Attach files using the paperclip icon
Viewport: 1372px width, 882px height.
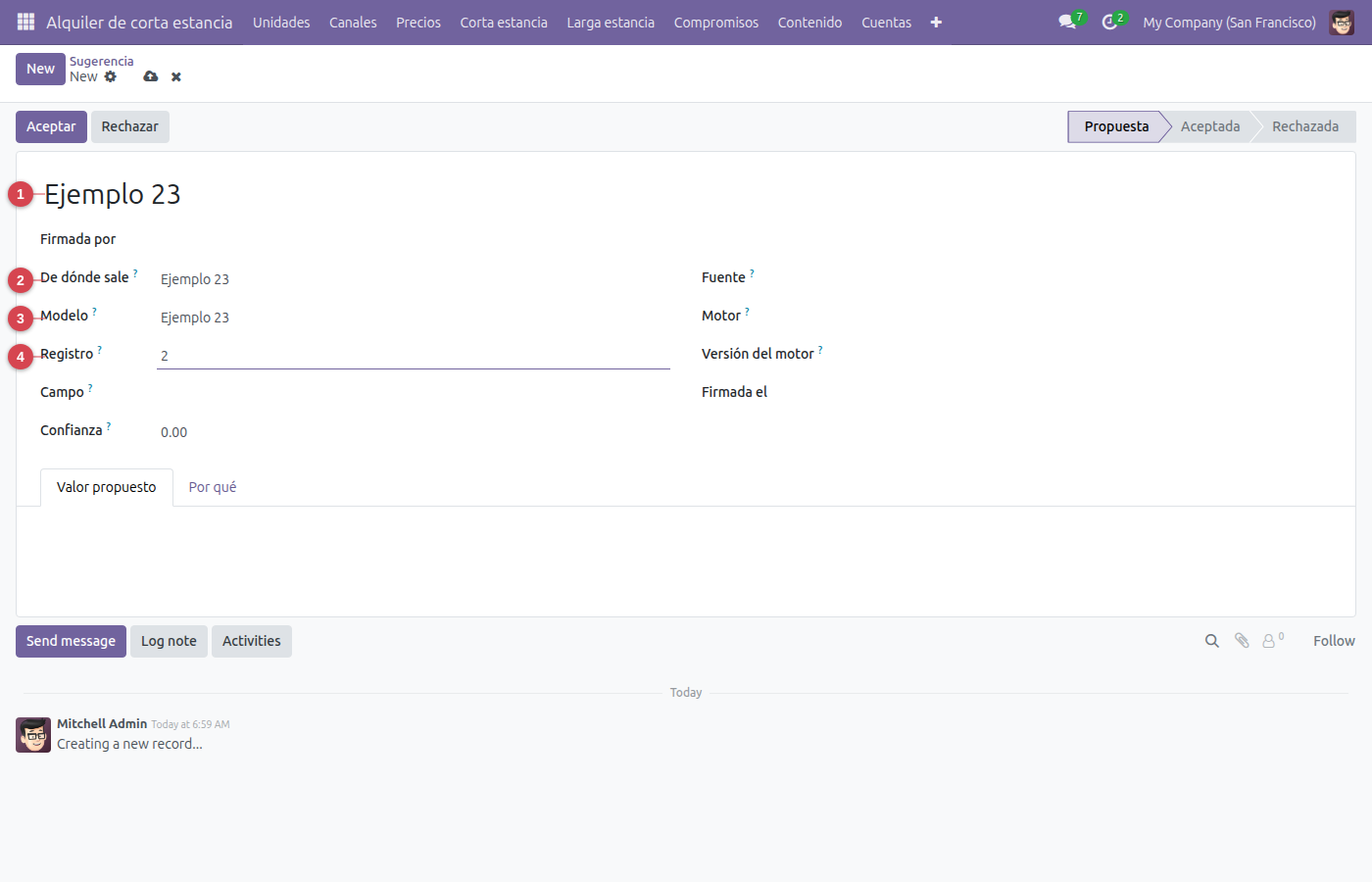1242,641
